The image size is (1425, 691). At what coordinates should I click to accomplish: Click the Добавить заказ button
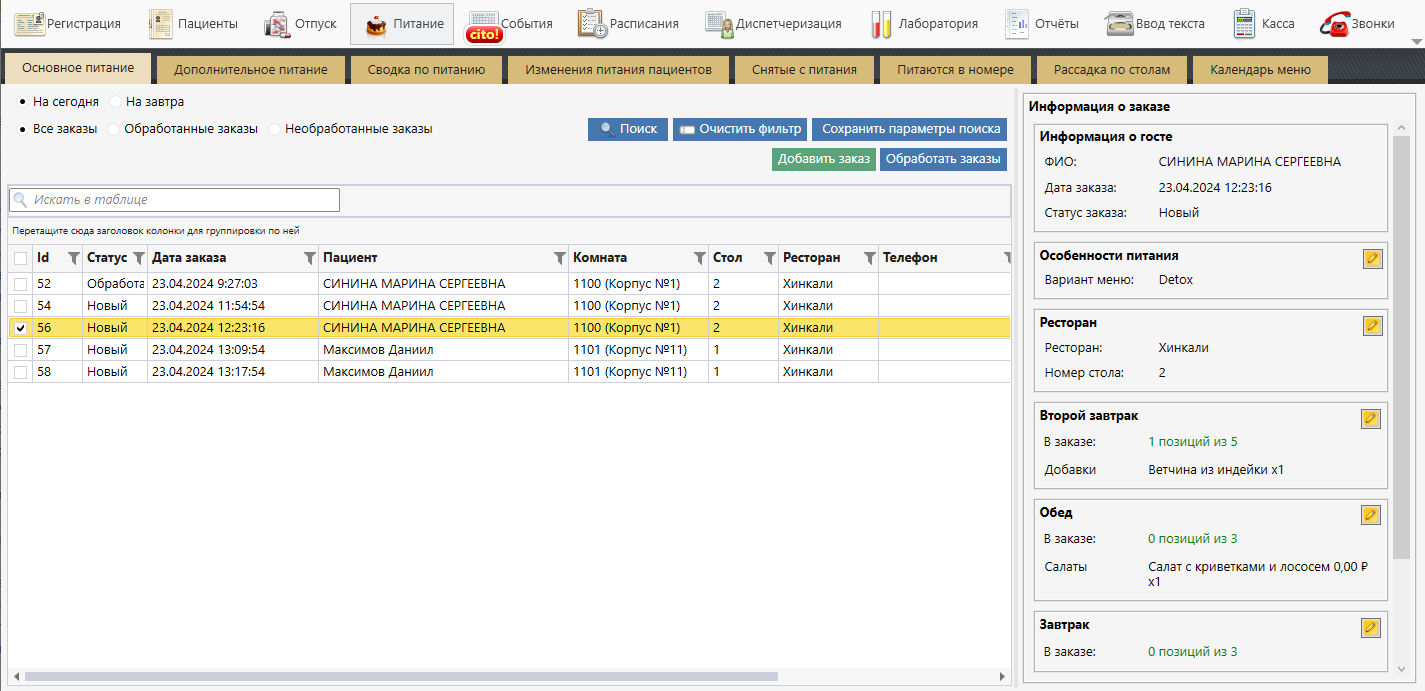823,159
